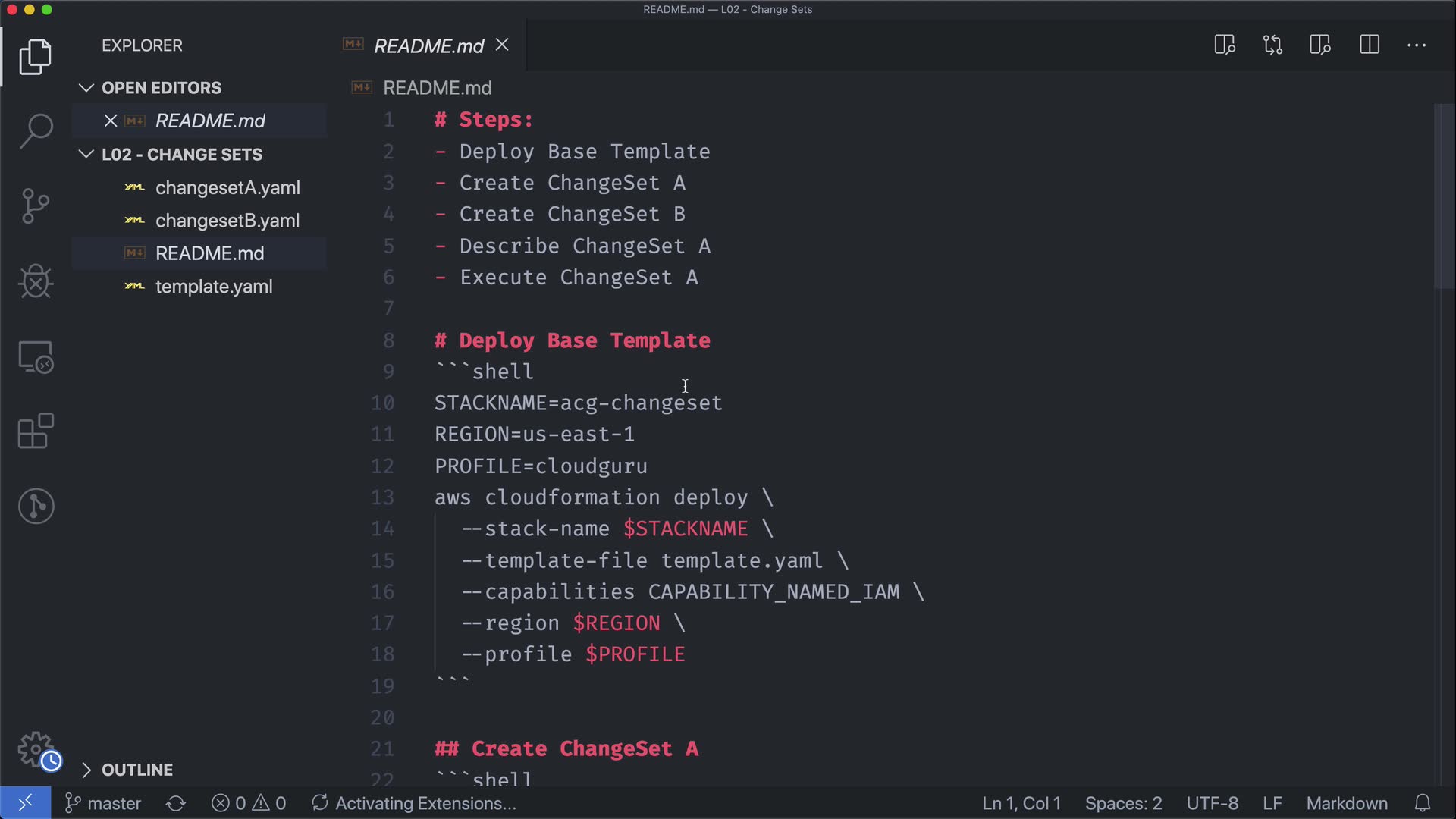1456x819 pixels.
Task: Click the notifications bell icon
Action: tap(1423, 803)
